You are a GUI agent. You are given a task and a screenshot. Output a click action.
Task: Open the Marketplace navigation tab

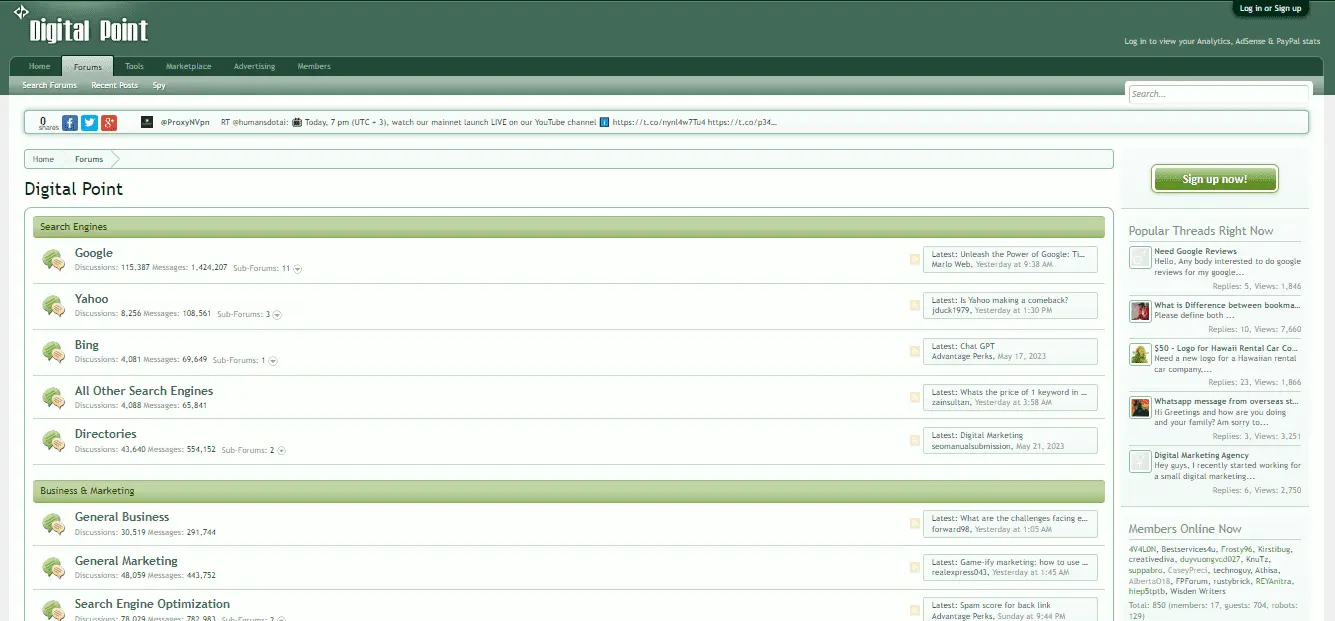coord(188,66)
